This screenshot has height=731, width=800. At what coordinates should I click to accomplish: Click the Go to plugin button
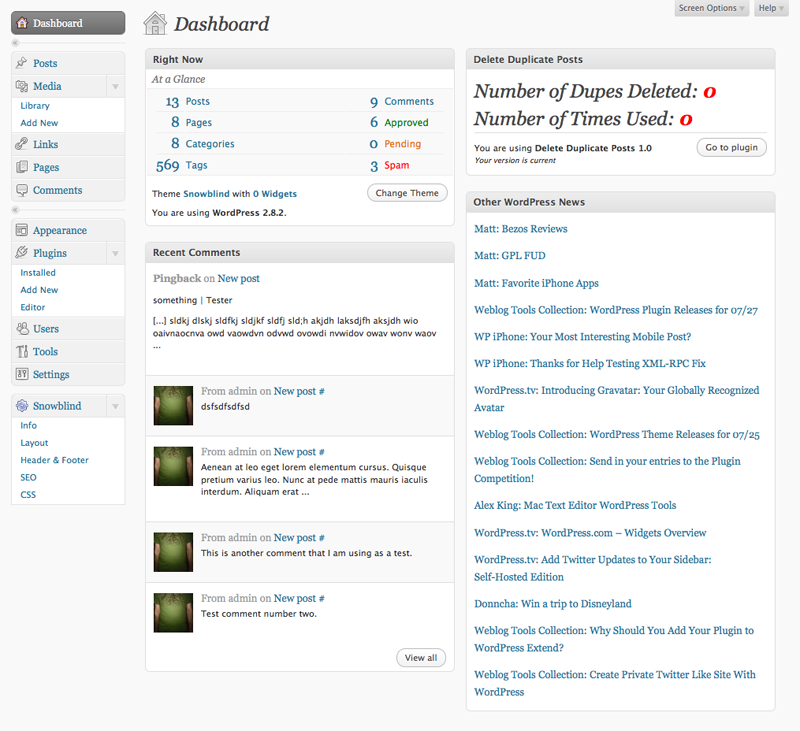[731, 147]
